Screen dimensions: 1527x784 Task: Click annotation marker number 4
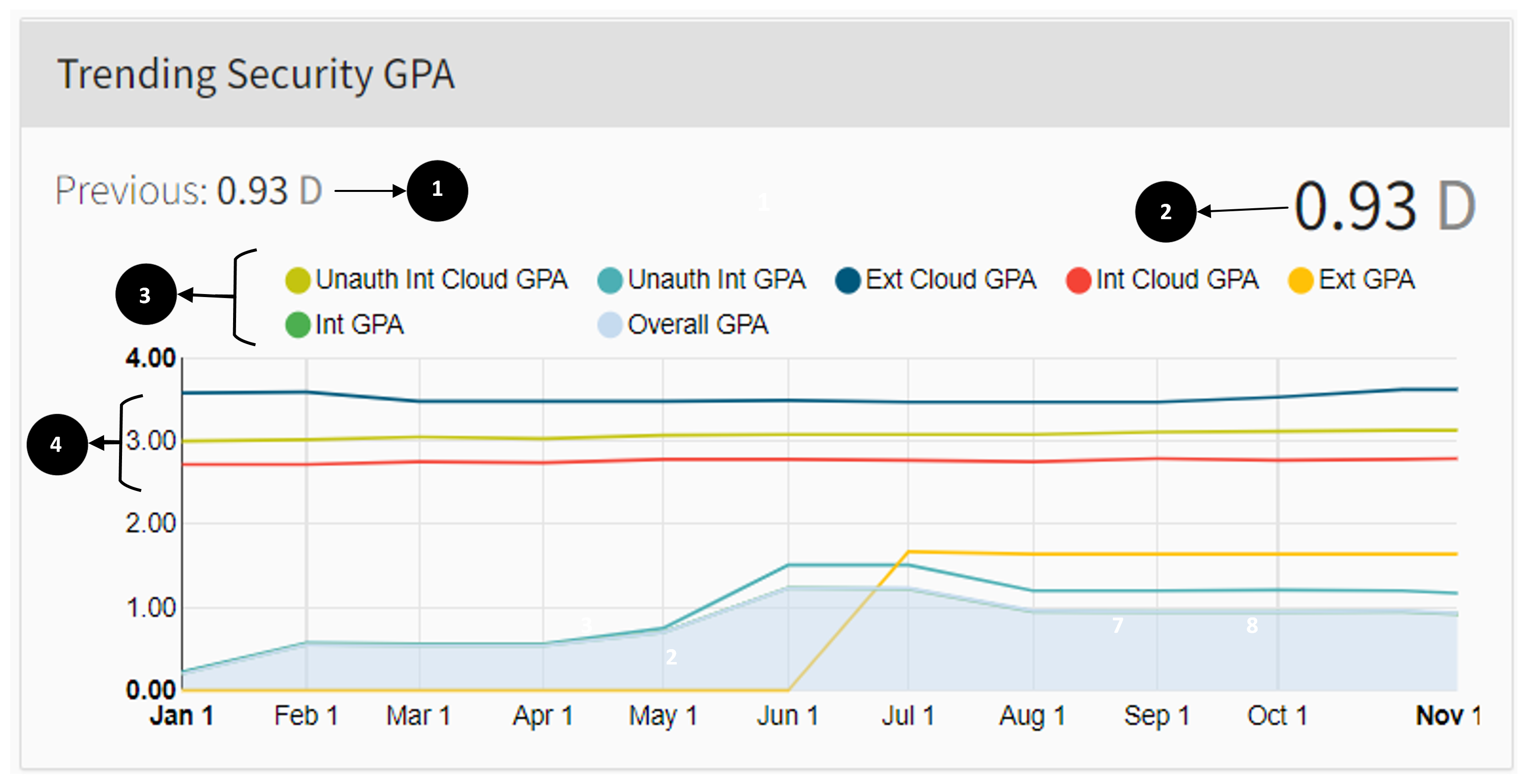[x=57, y=444]
